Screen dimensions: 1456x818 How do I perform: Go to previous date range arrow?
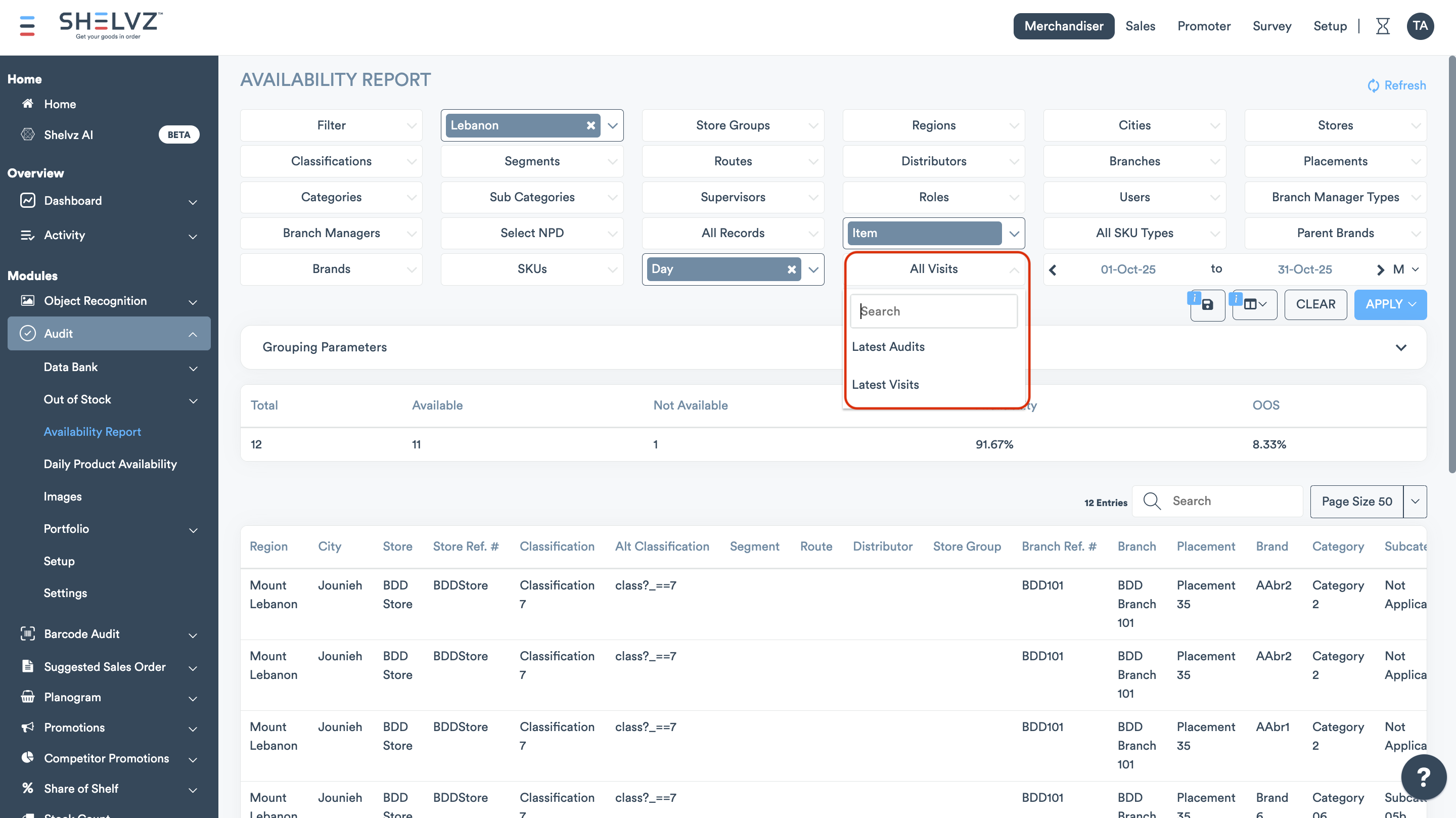pyautogui.click(x=1053, y=269)
